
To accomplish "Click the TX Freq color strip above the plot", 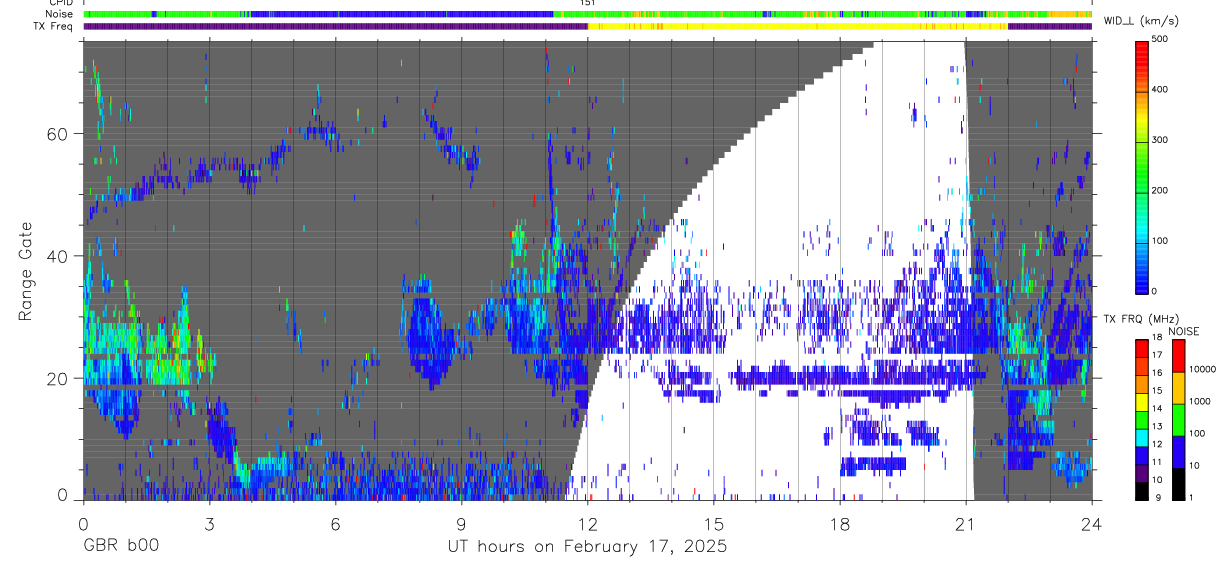I will 588,26.
